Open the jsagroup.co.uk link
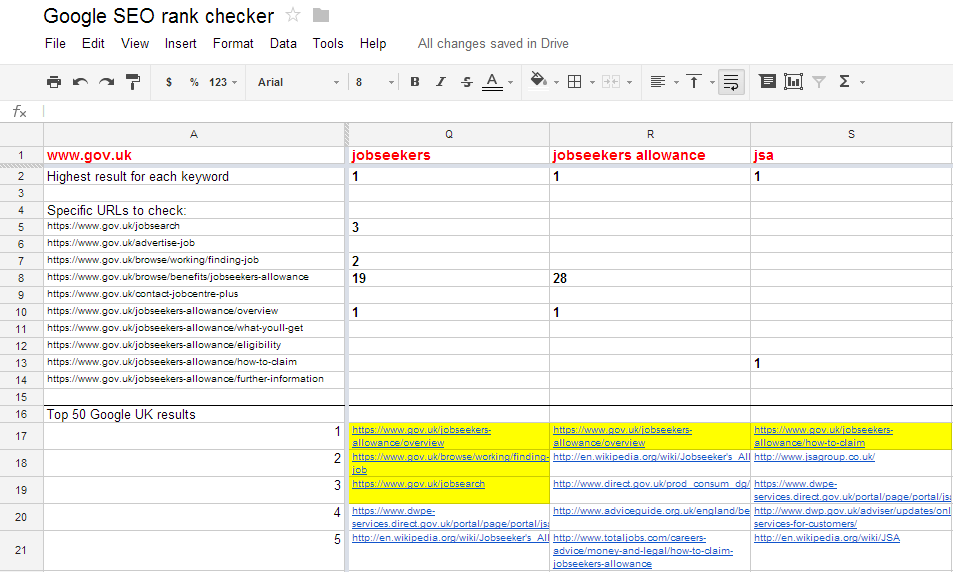953x572 pixels. coord(814,457)
